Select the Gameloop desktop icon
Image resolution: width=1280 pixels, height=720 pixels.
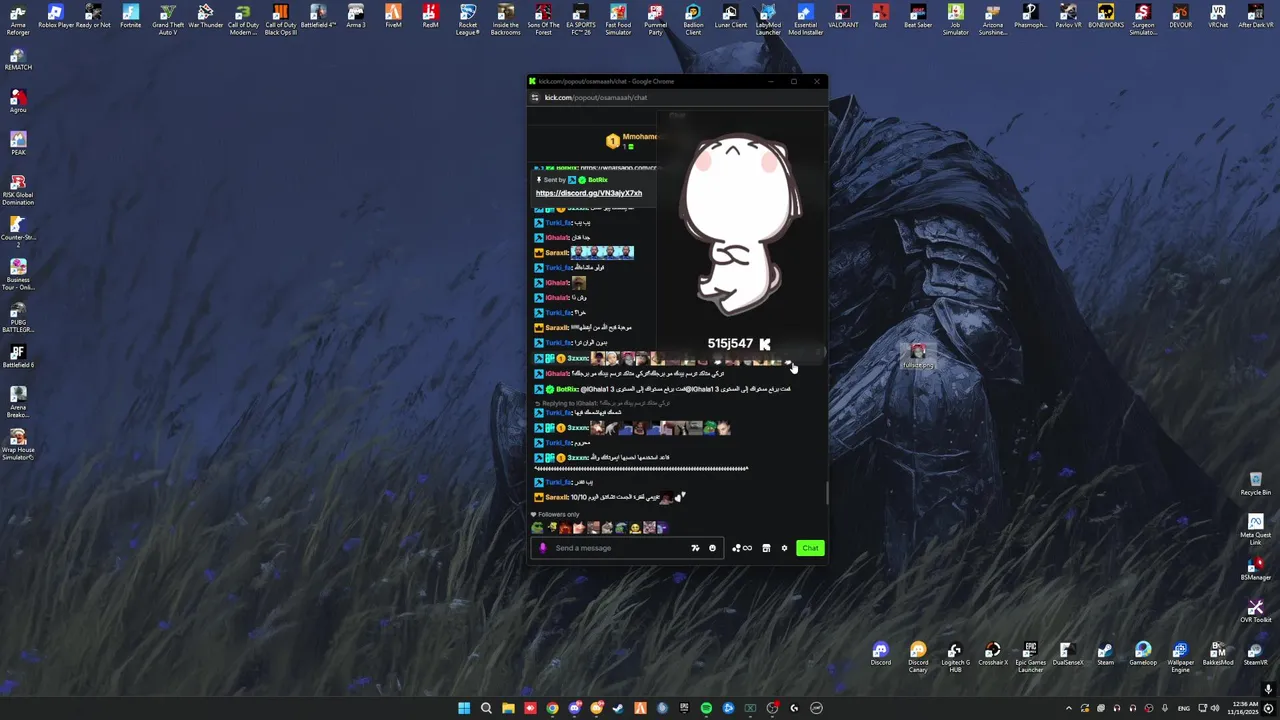(x=1143, y=654)
